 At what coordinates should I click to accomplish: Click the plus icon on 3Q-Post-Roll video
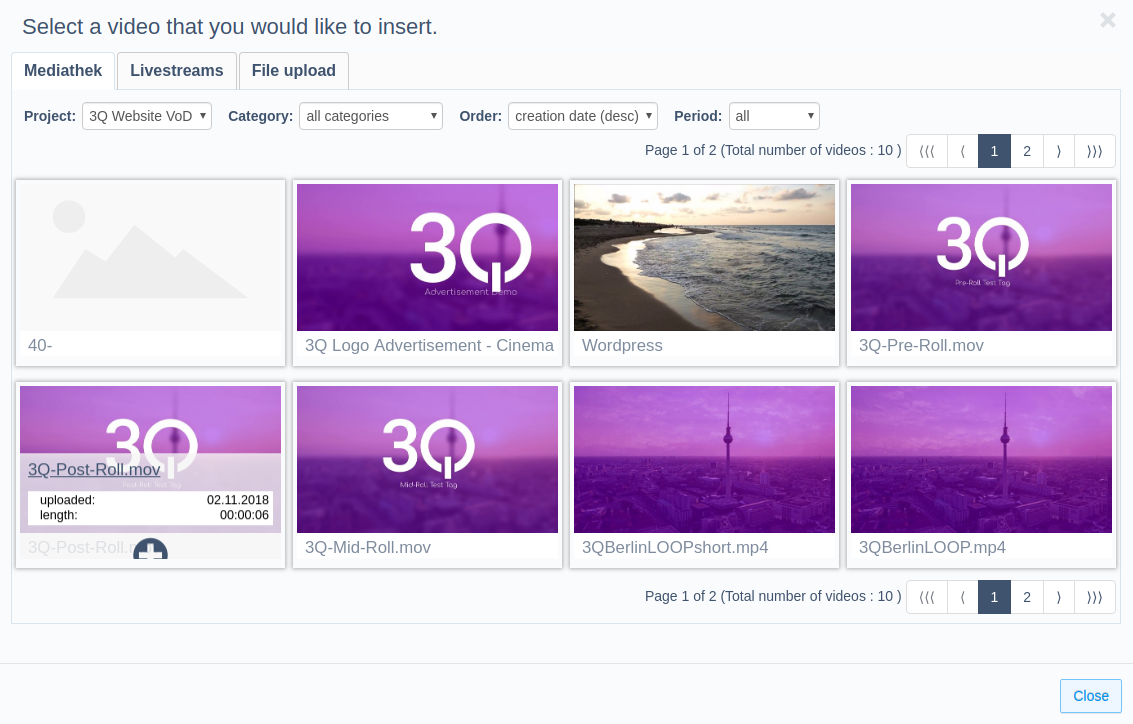[150, 551]
